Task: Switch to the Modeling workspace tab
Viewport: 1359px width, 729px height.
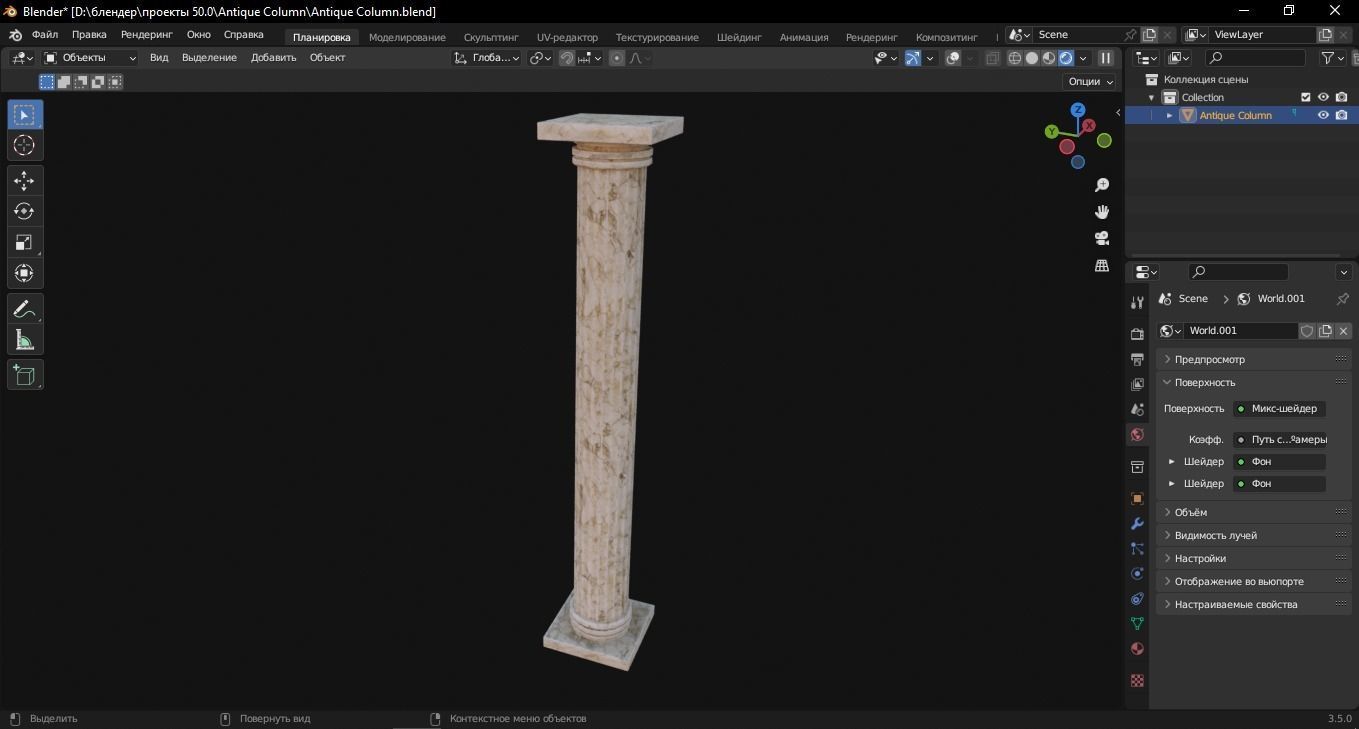Action: click(407, 37)
